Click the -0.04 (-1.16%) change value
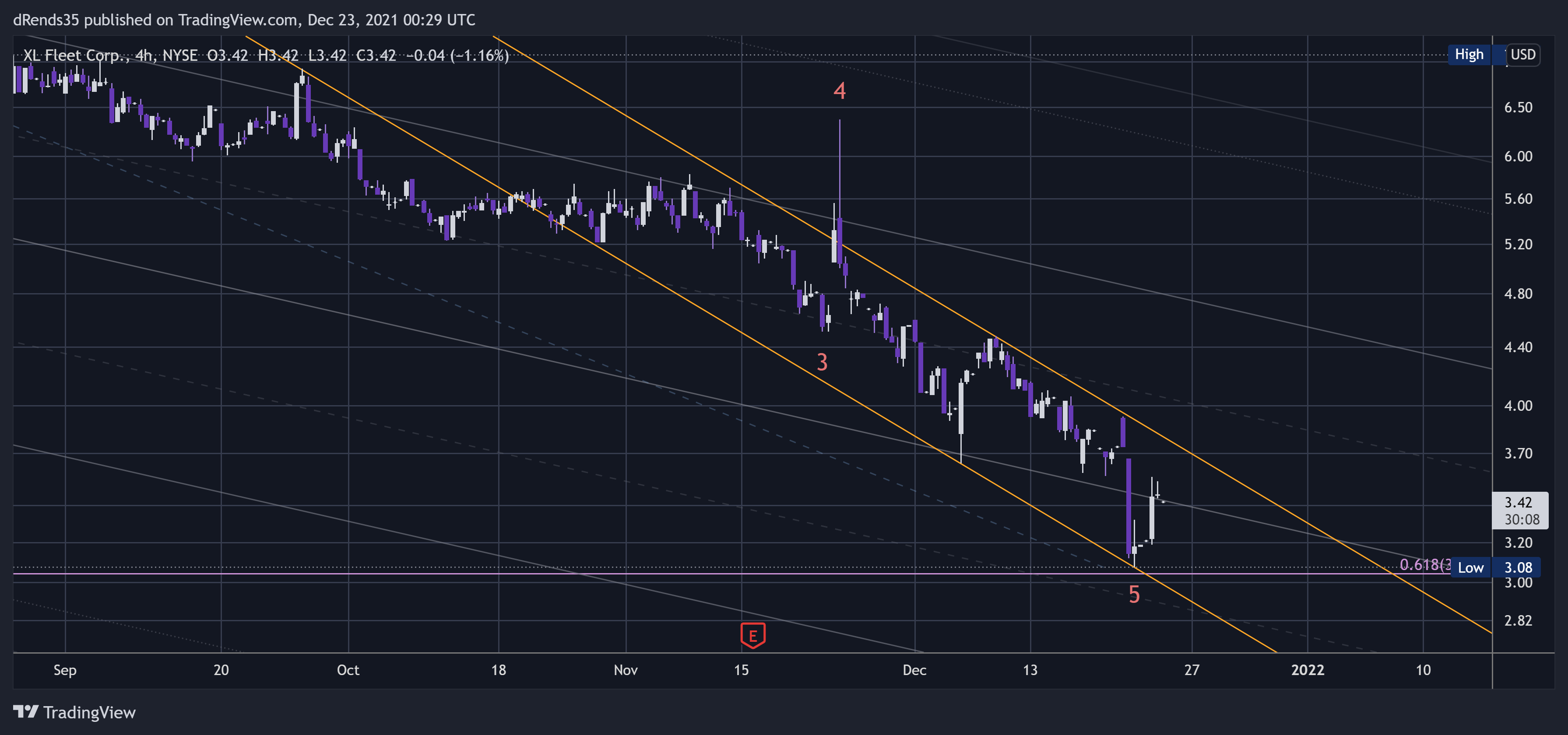Viewport: 1568px width, 735px height. (x=457, y=56)
